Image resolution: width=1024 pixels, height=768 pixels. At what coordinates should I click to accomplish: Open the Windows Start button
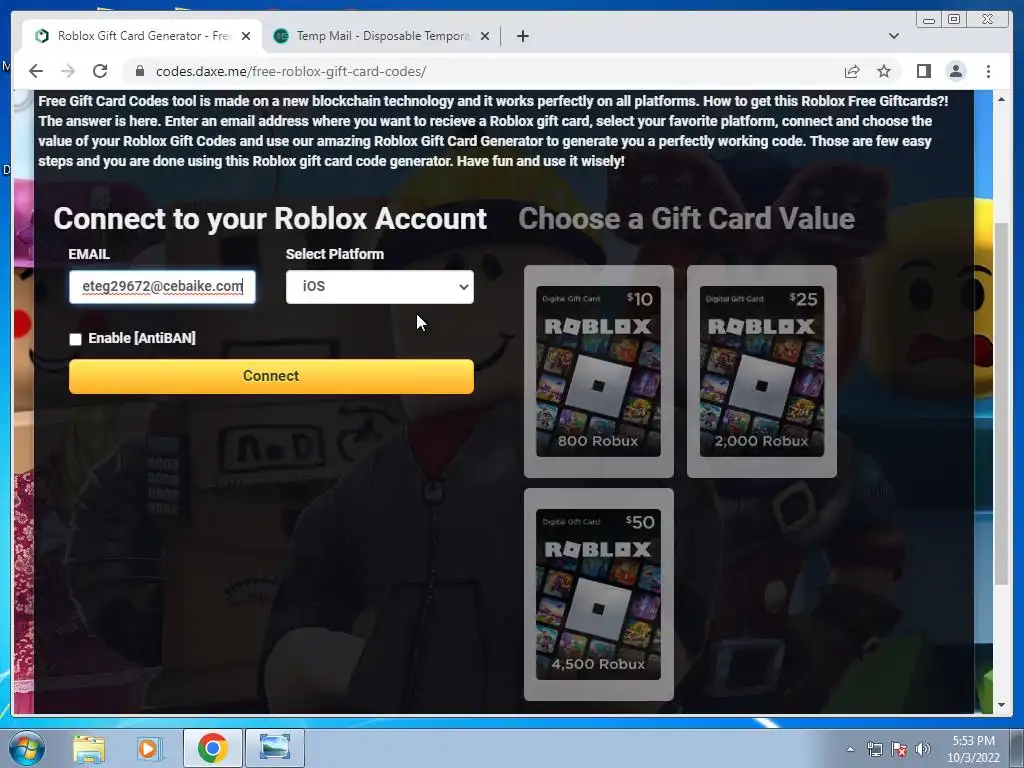[26, 748]
